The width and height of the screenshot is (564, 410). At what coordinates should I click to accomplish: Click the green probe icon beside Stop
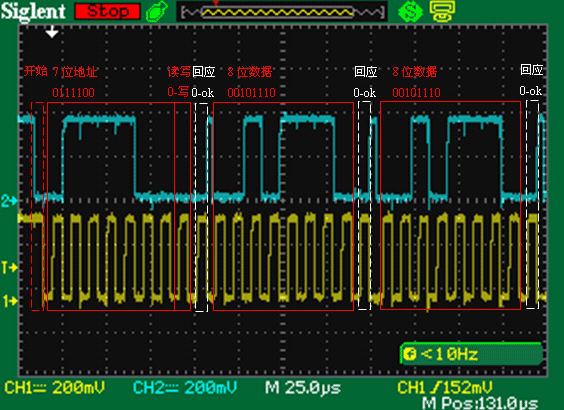coord(157,12)
